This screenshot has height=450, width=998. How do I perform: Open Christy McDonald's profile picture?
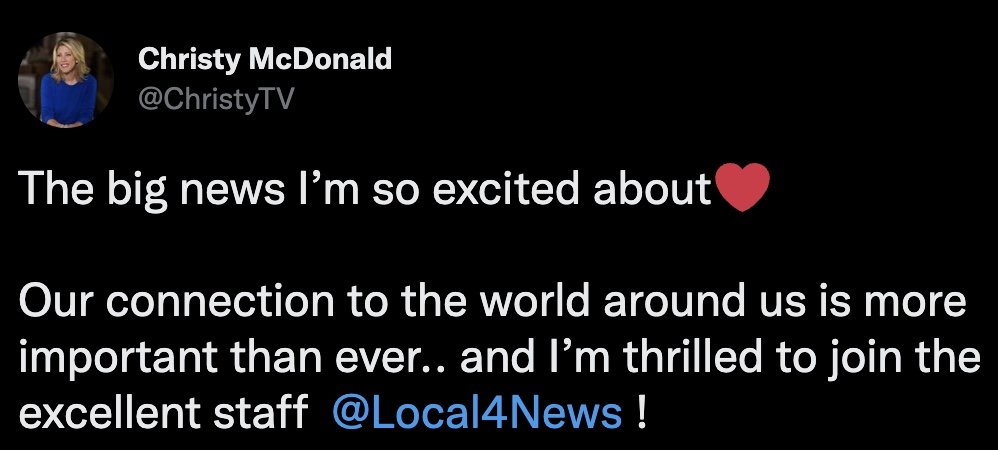pos(66,80)
